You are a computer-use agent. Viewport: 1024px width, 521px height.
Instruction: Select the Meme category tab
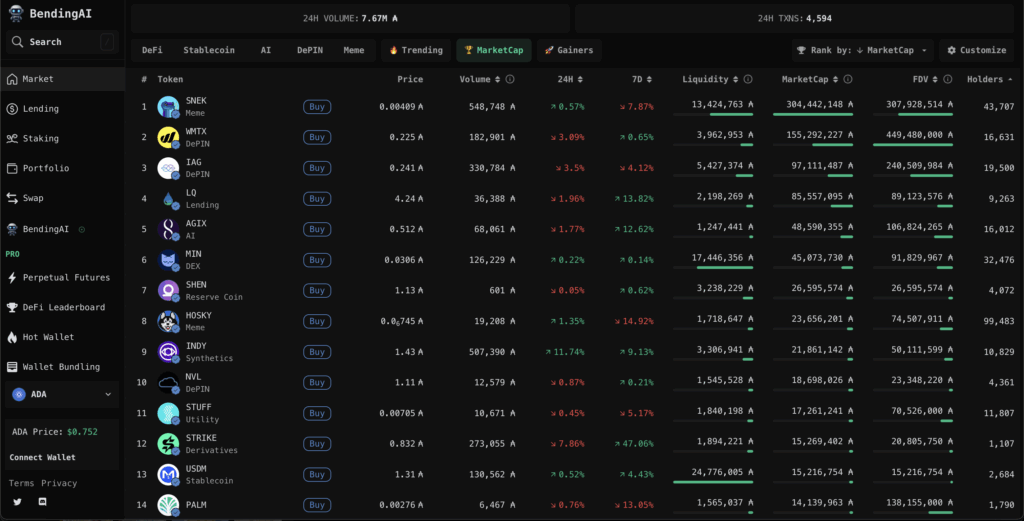click(354, 50)
